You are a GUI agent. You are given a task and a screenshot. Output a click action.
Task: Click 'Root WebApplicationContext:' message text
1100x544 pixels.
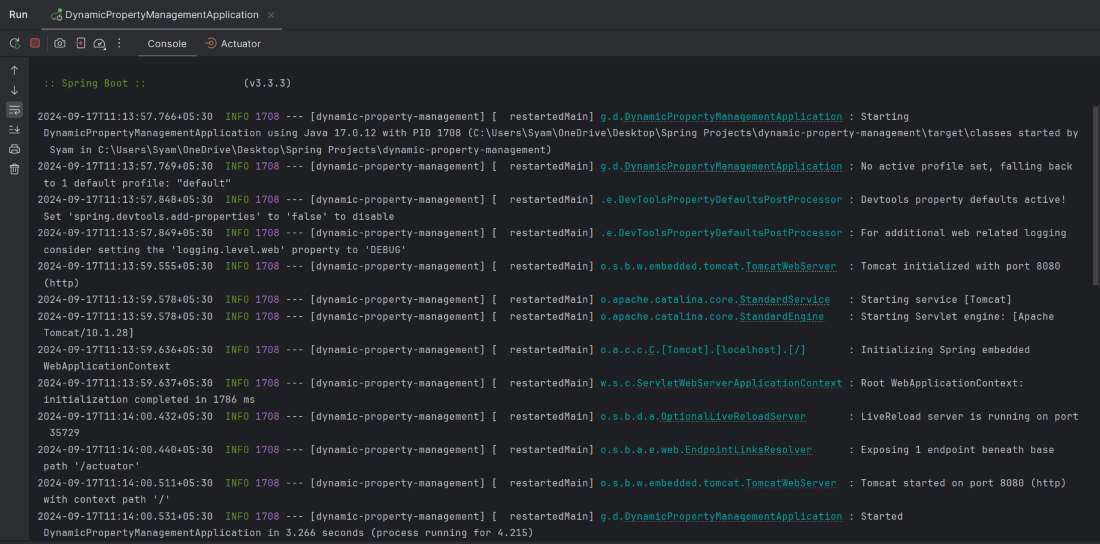tap(942, 383)
